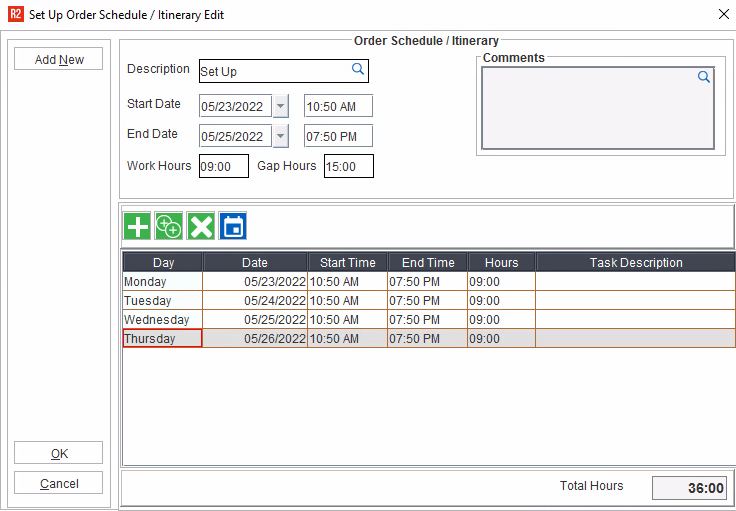Select the Monday row day cell
736x511 pixels.
(162, 282)
